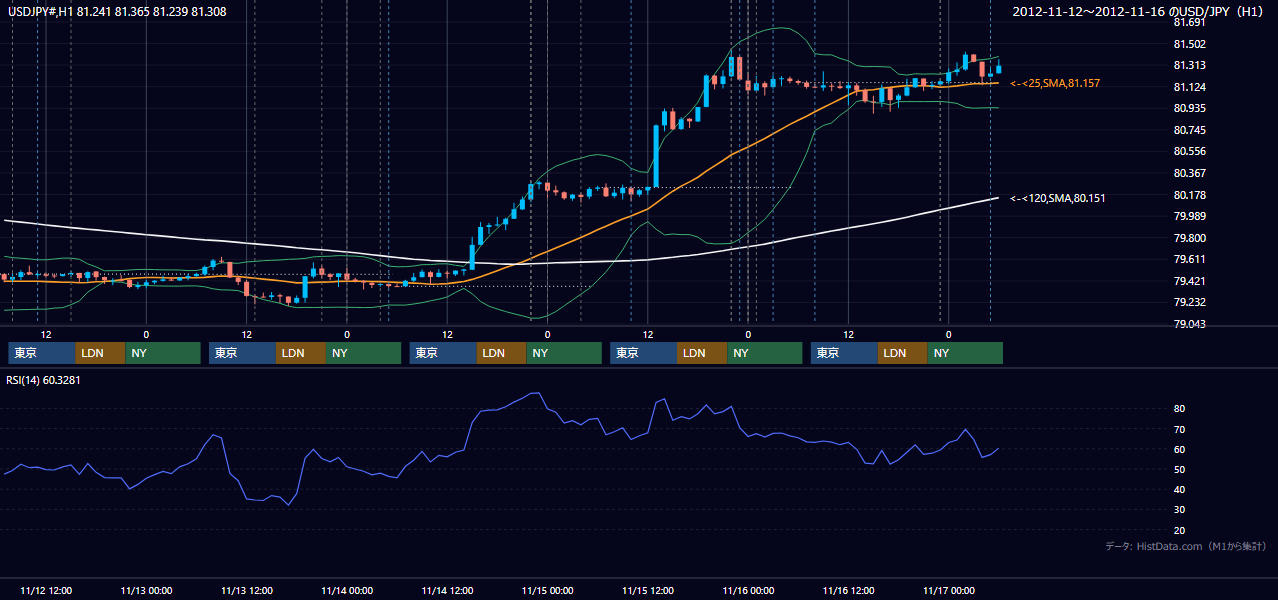Click the 11/15 00:00 date axis label
This screenshot has width=1278, height=600.
[548, 590]
